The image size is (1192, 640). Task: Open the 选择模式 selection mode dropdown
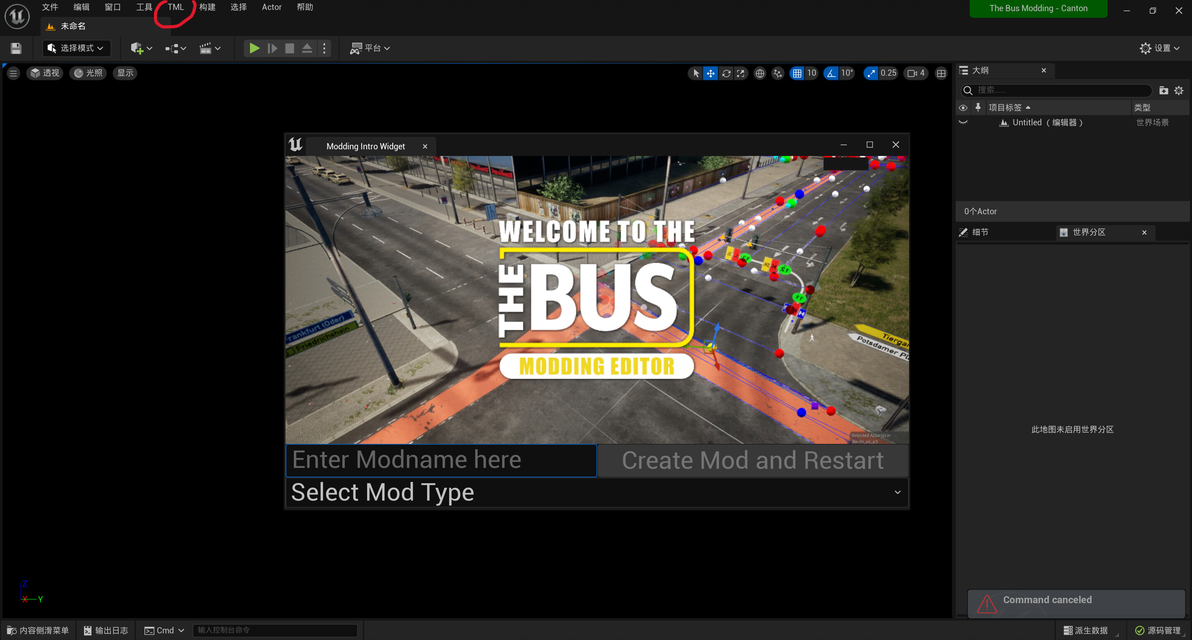[75, 48]
